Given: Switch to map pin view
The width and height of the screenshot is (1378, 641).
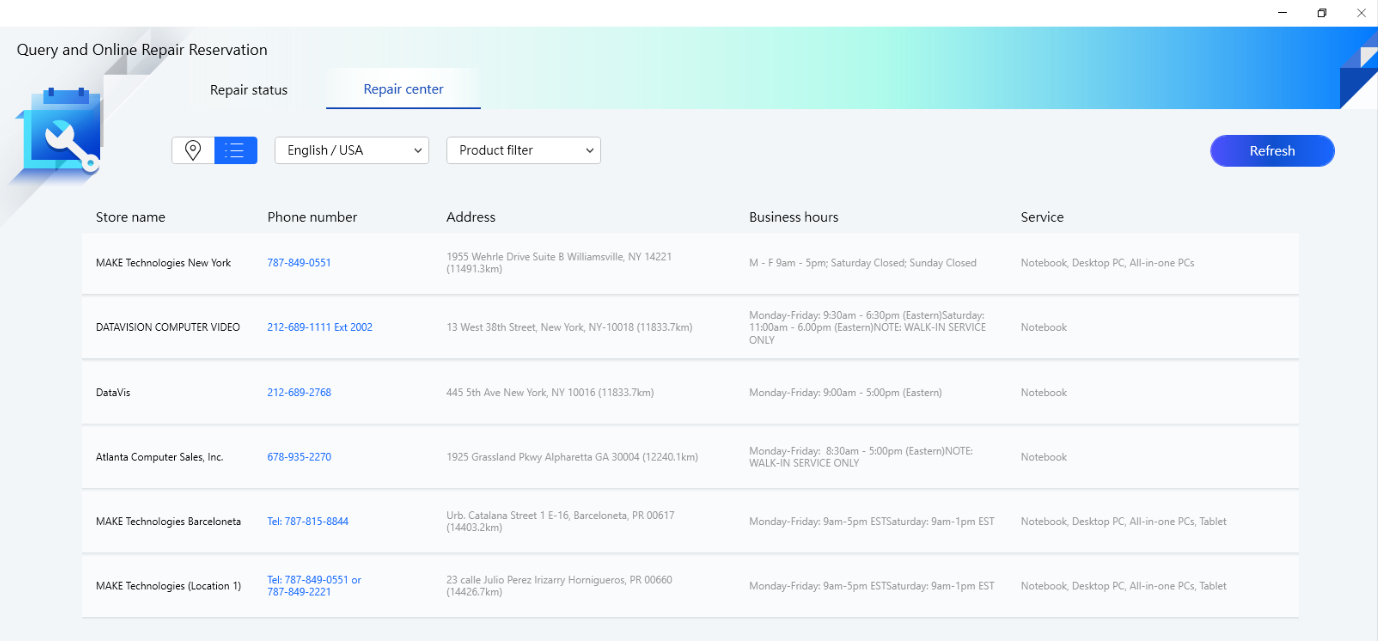Looking at the screenshot, I should [x=193, y=150].
